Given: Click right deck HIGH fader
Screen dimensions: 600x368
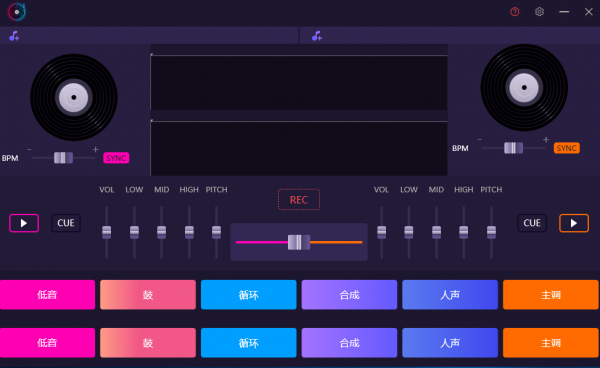Looking at the screenshot, I should click(x=463, y=232).
